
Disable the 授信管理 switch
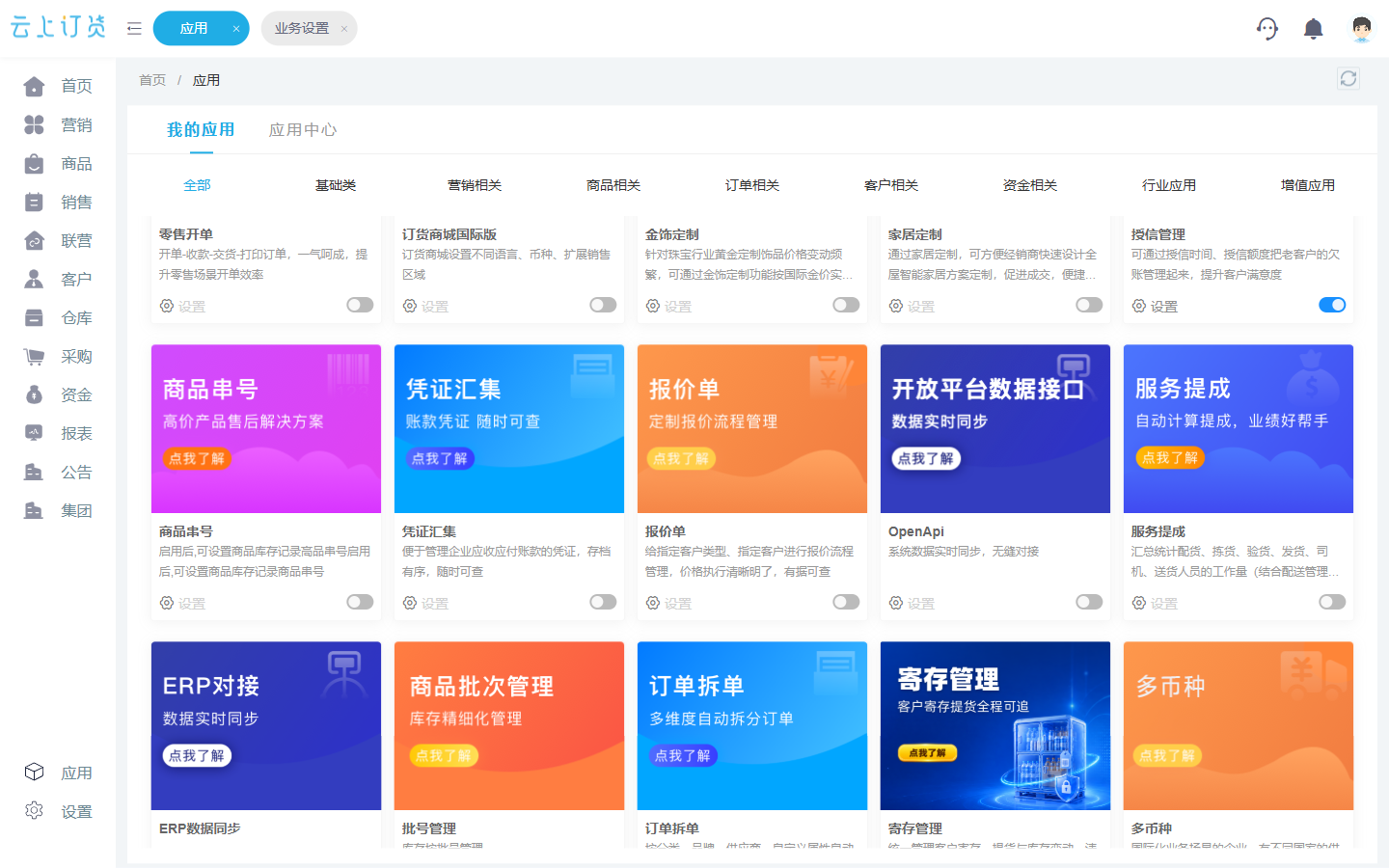[1332, 305]
